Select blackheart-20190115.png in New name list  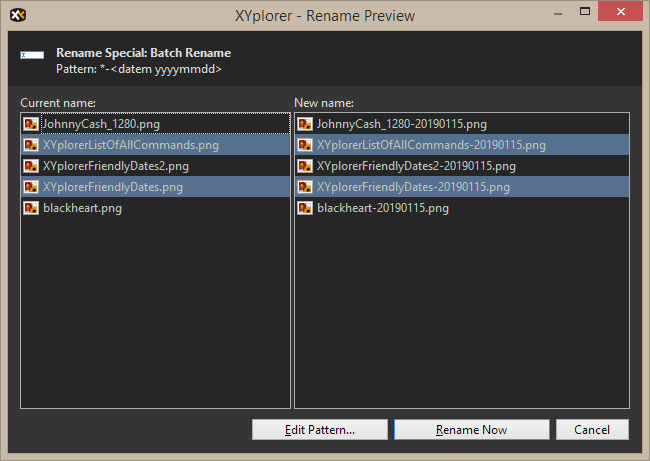[x=462, y=208]
